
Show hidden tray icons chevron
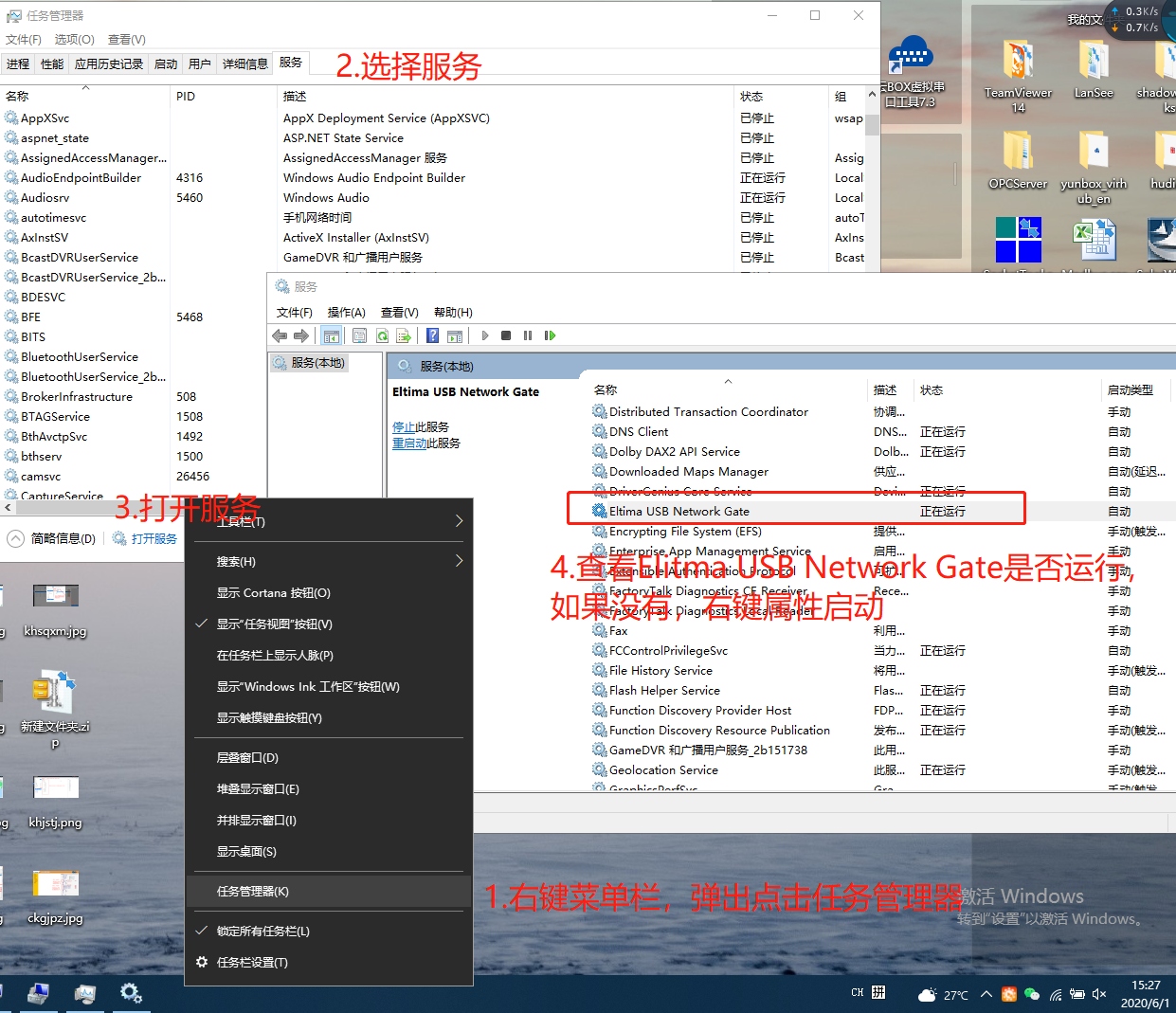pos(986,994)
